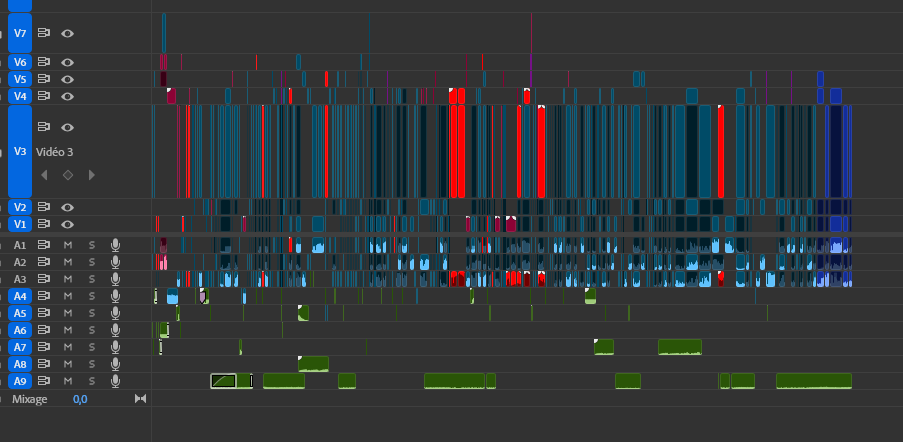The image size is (903, 442).
Task: Select the Mixage track label
Action: 30,399
